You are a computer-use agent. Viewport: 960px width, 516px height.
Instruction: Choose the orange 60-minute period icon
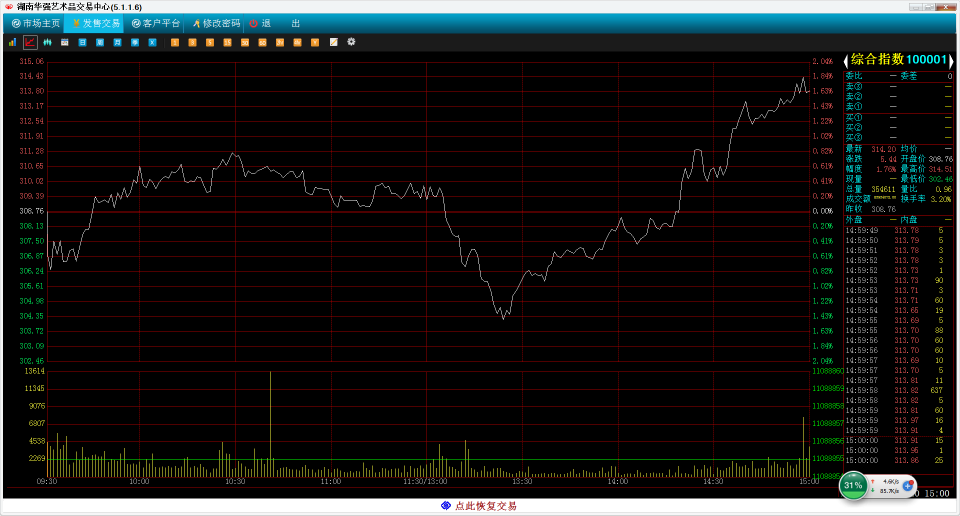[x=262, y=42]
